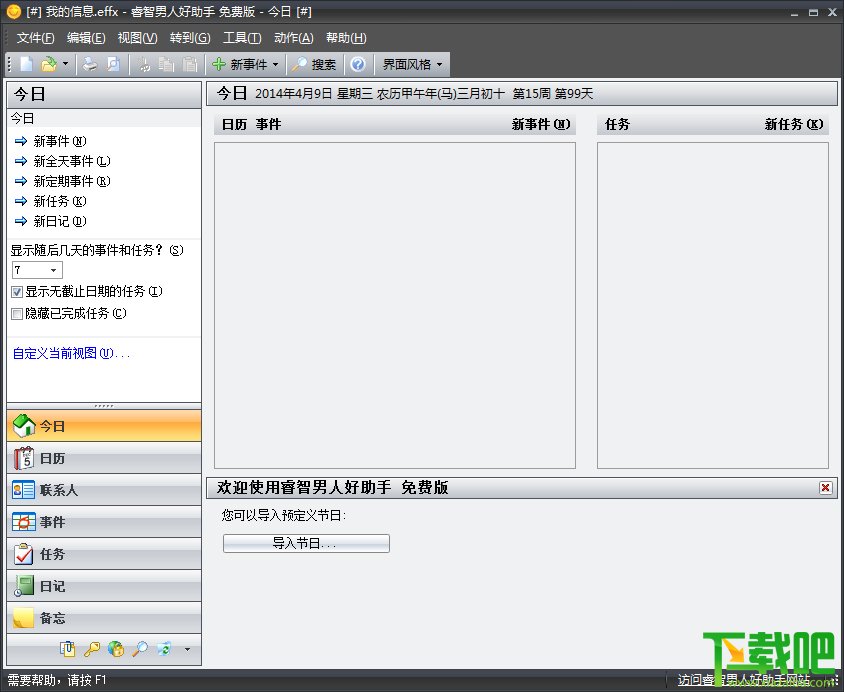Open the 动作(A) menu
Screen dimensions: 844x692
click(294, 38)
